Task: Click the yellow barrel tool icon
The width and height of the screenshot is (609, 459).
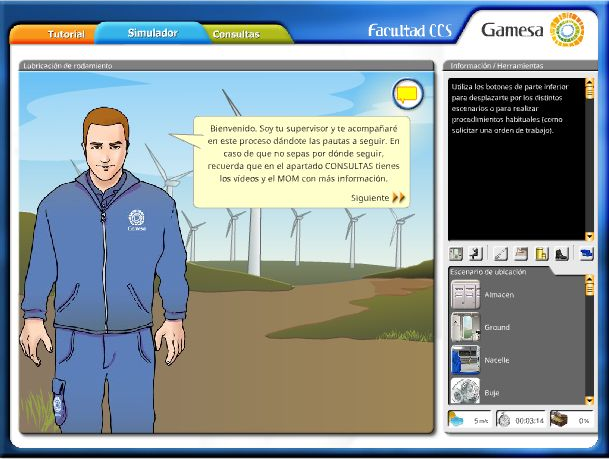Action: tap(541, 254)
